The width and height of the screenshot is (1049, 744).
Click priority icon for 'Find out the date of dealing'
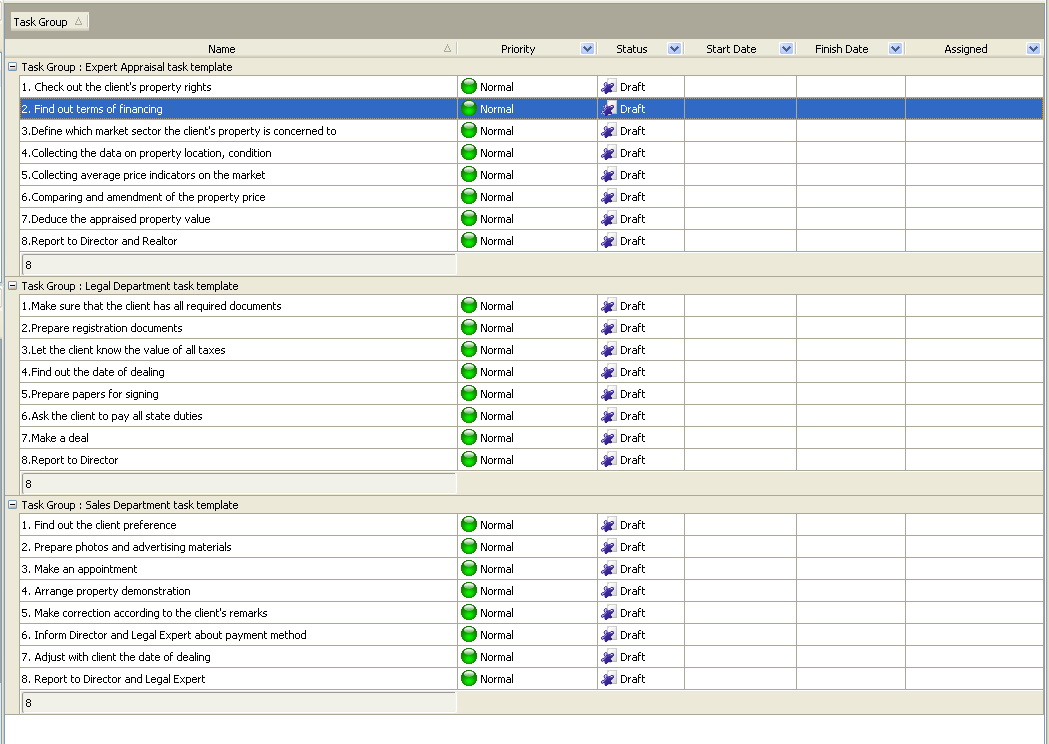[469, 372]
